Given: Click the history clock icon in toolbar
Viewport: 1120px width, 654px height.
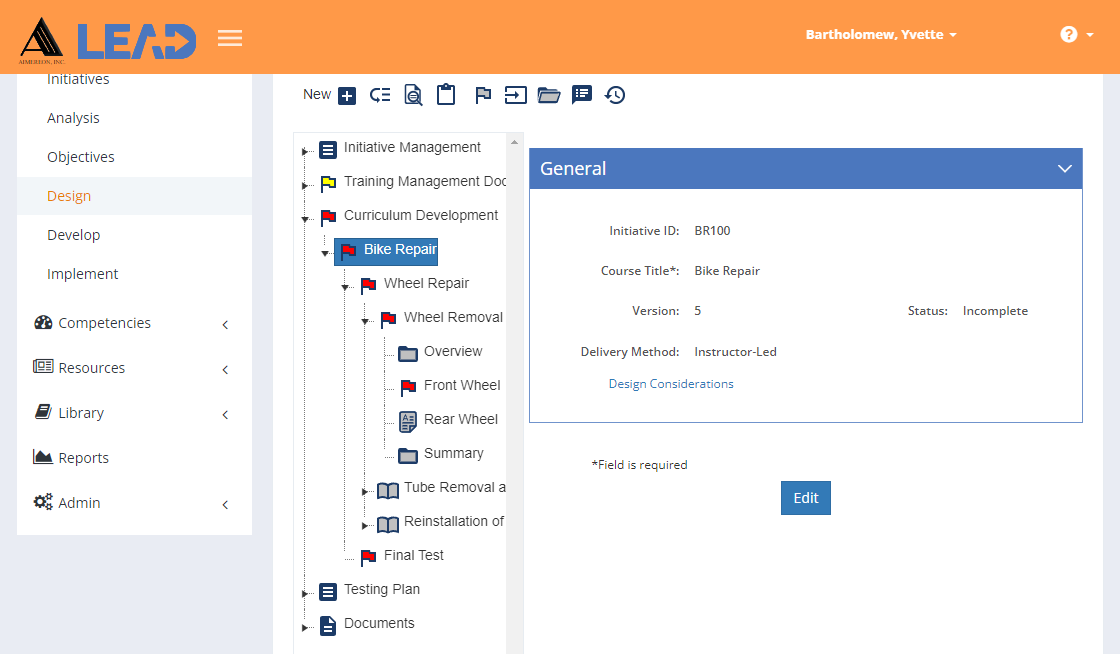Looking at the screenshot, I should pos(615,95).
